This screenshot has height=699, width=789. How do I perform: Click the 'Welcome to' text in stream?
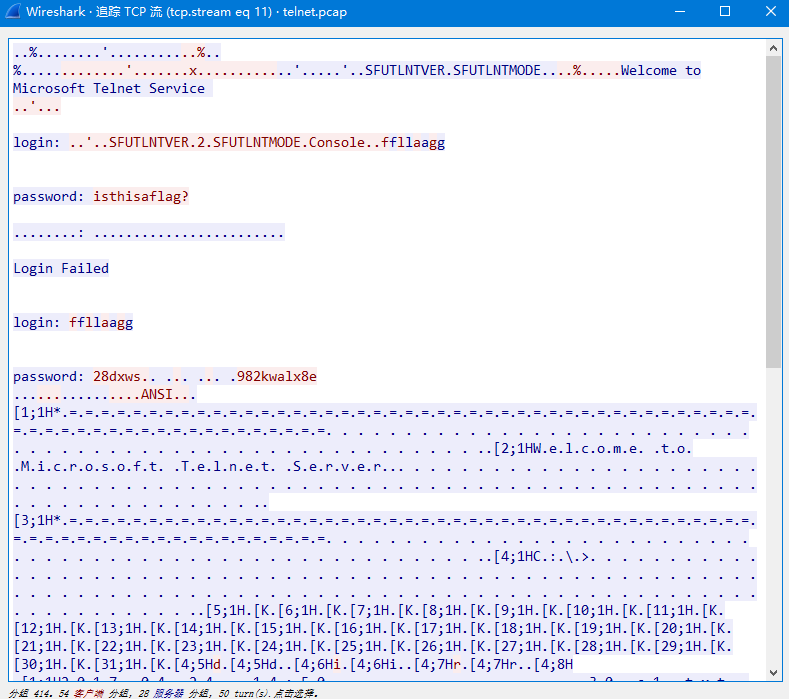click(x=660, y=70)
